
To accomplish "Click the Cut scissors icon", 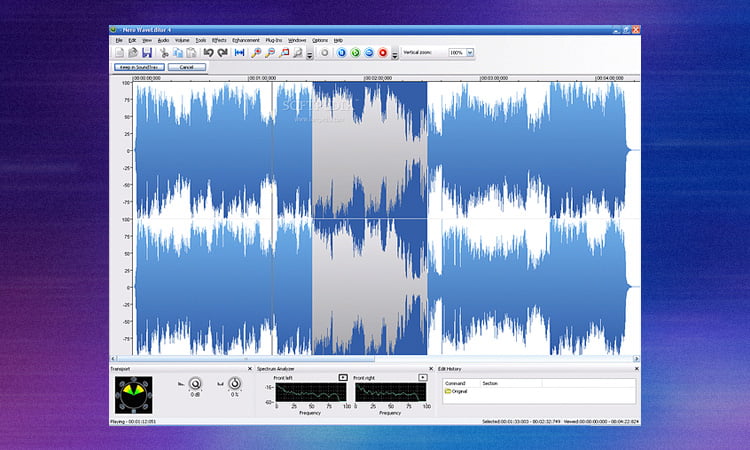I will (164, 52).
